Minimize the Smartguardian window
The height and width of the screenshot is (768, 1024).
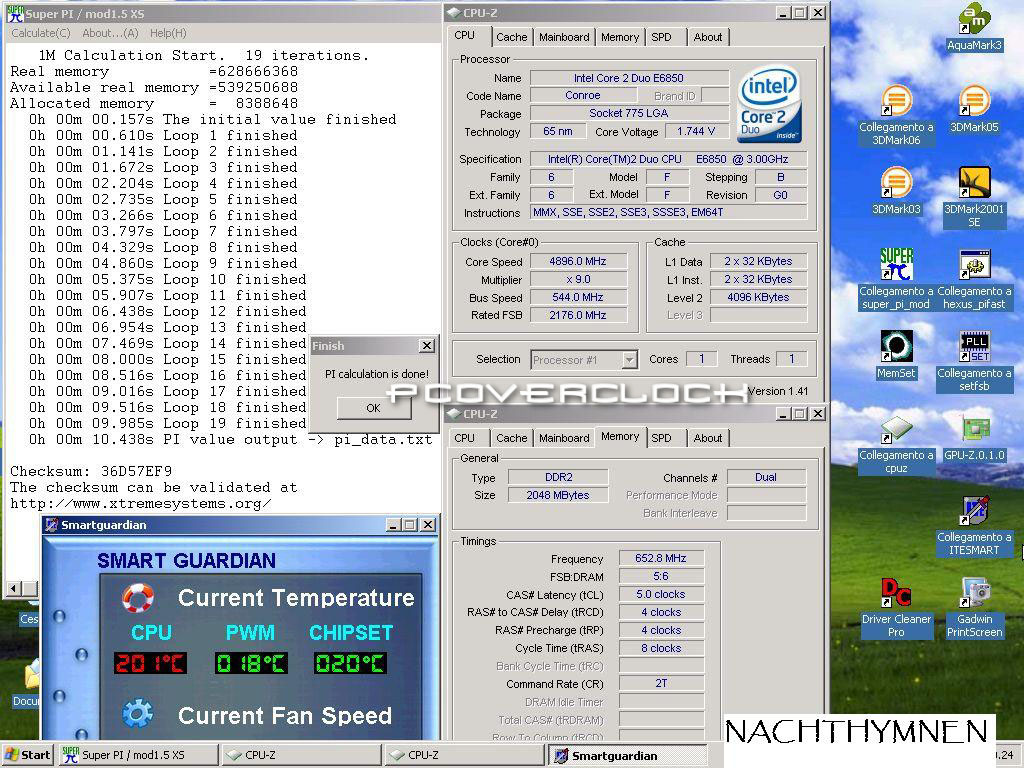tap(393, 524)
